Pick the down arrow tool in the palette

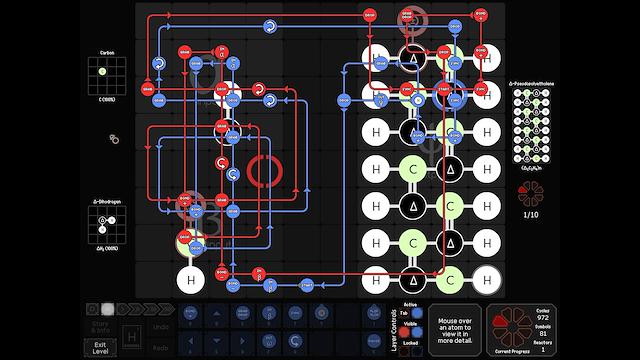tap(216, 341)
